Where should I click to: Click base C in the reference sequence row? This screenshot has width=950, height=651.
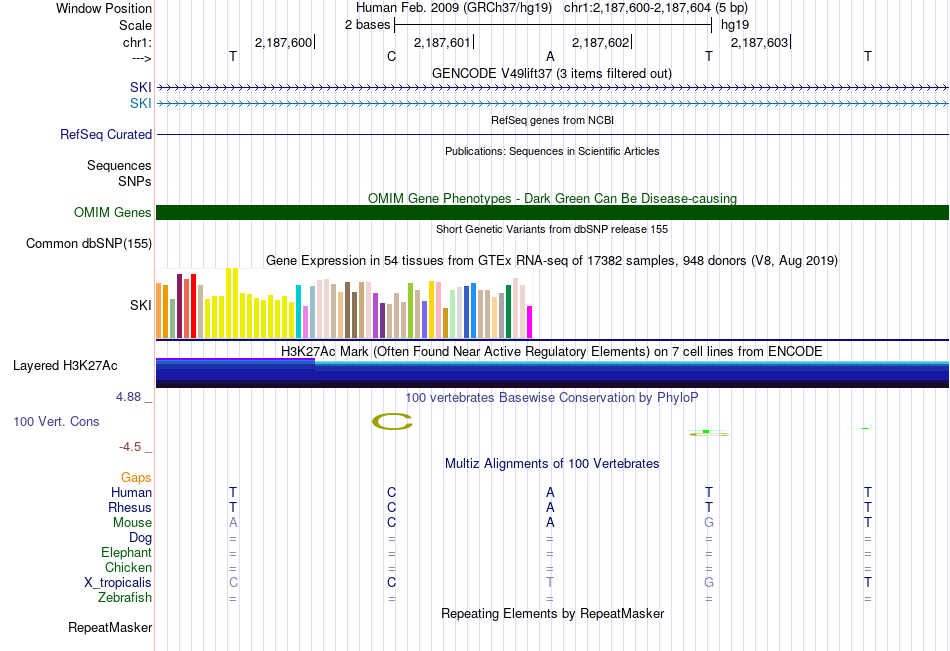(391, 56)
